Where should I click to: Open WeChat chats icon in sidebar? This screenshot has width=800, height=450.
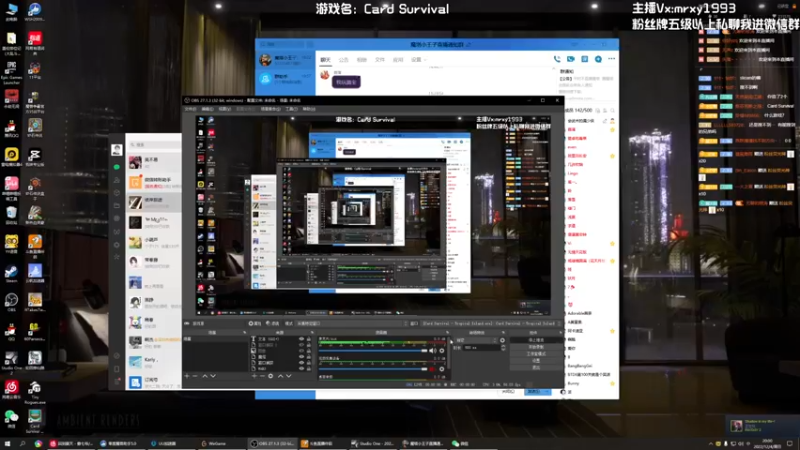click(x=117, y=167)
